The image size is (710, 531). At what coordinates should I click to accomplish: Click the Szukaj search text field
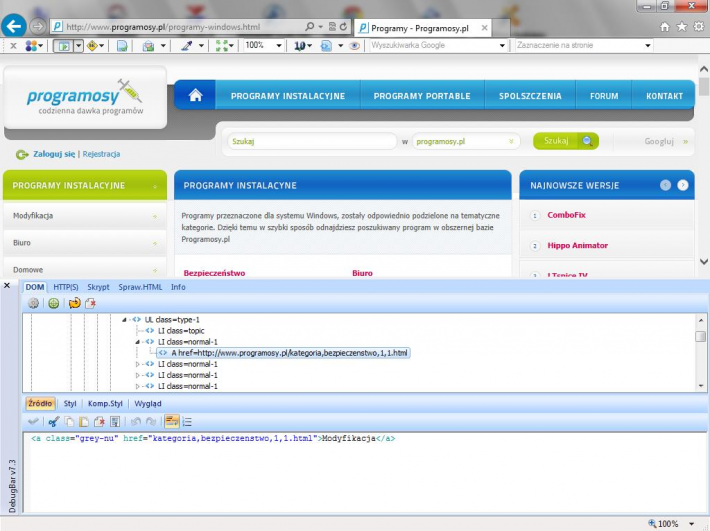(312, 141)
